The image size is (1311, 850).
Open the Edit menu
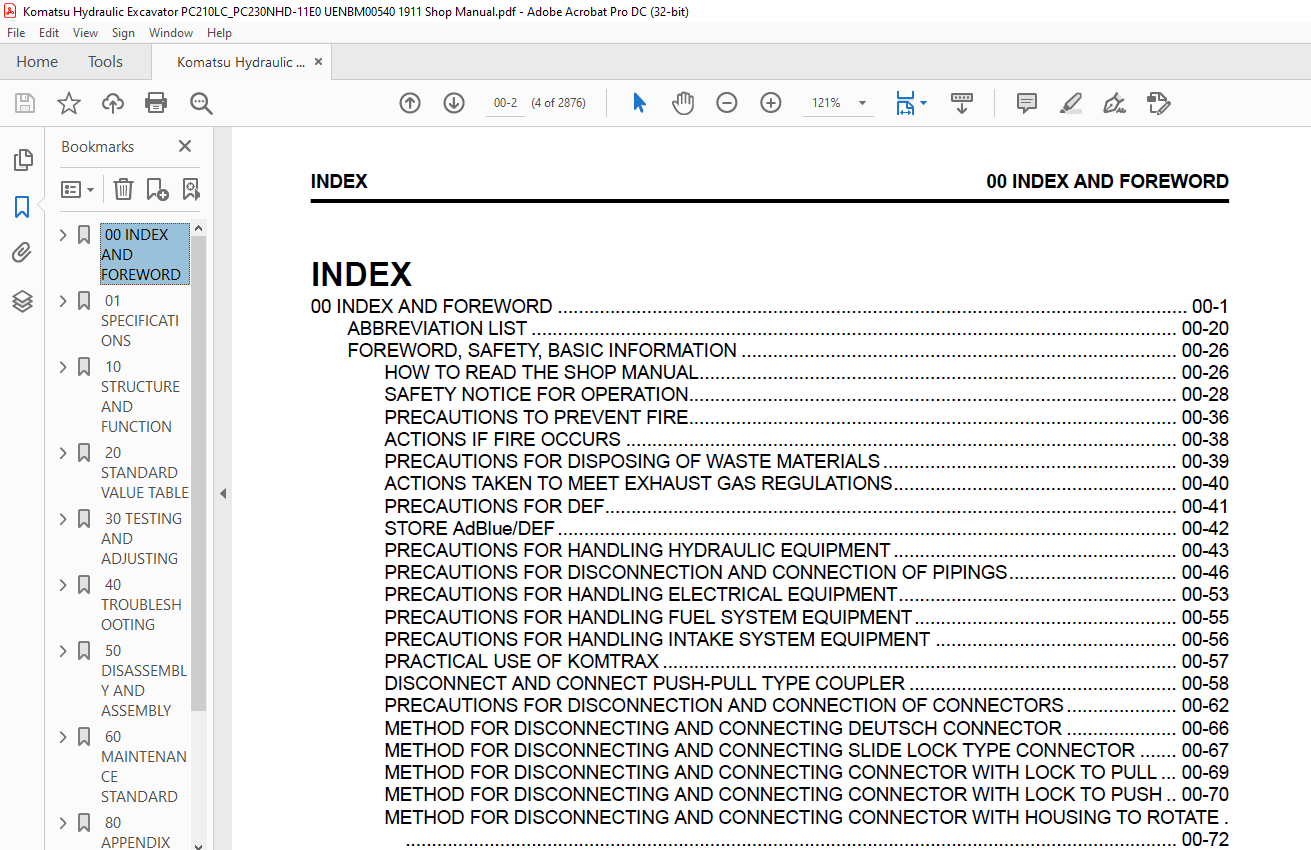[x=49, y=33]
